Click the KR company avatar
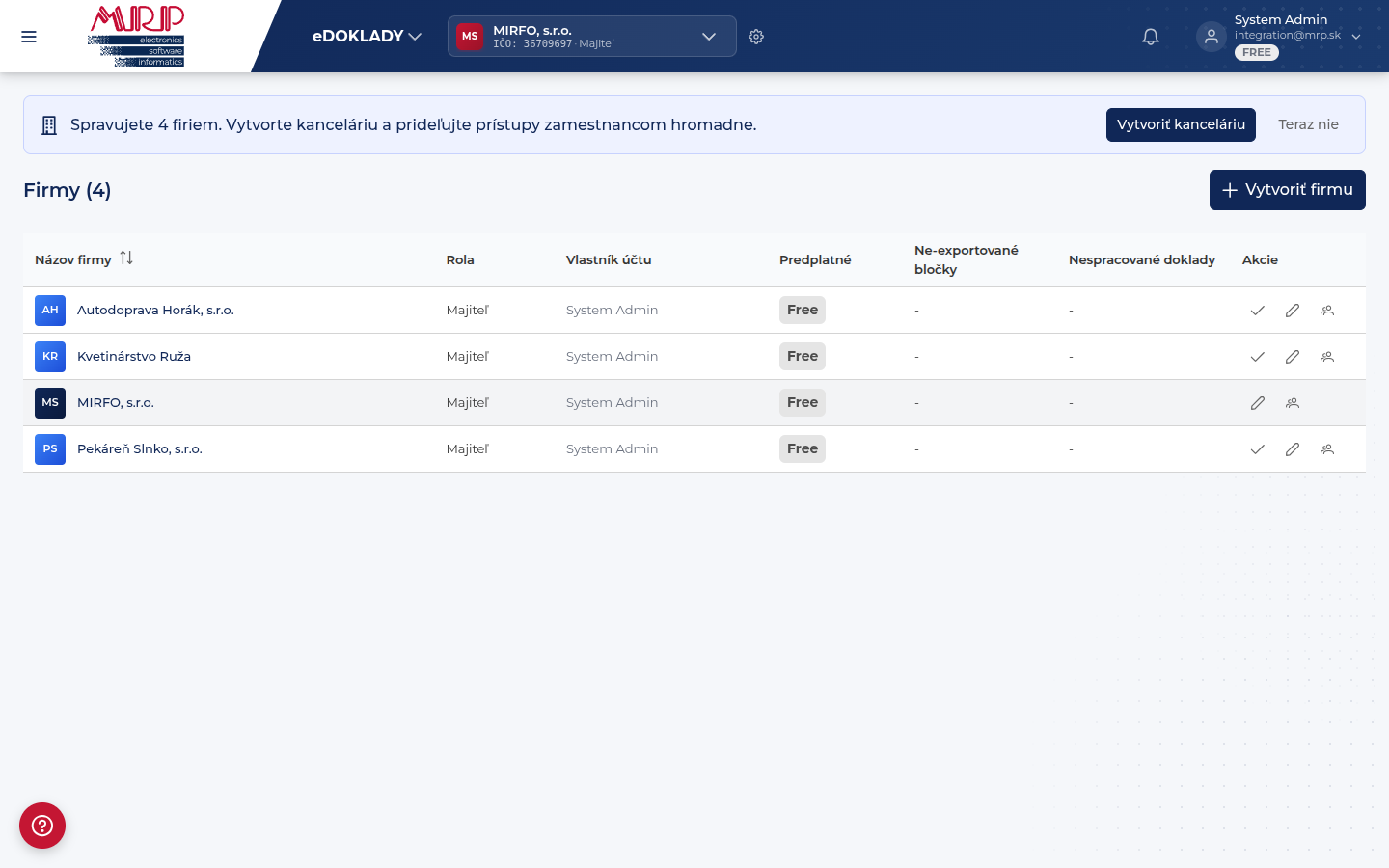Viewport: 1389px width, 868px height. point(50,357)
